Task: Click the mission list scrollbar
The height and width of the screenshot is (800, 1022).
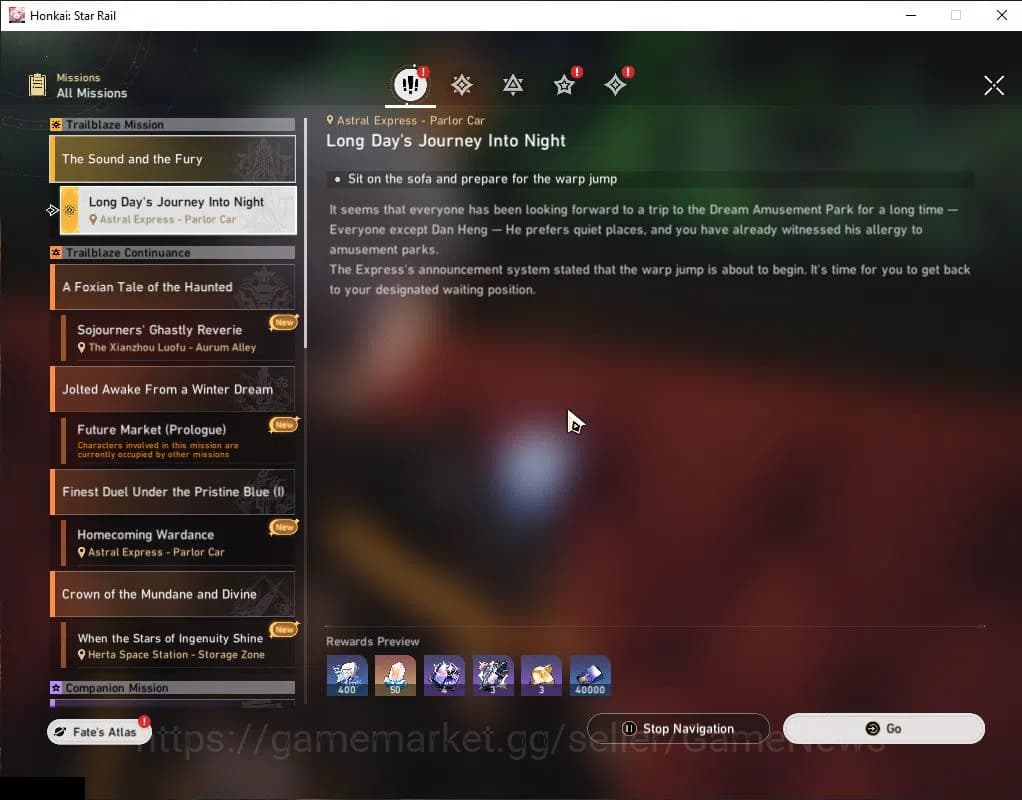Action: tap(305, 233)
